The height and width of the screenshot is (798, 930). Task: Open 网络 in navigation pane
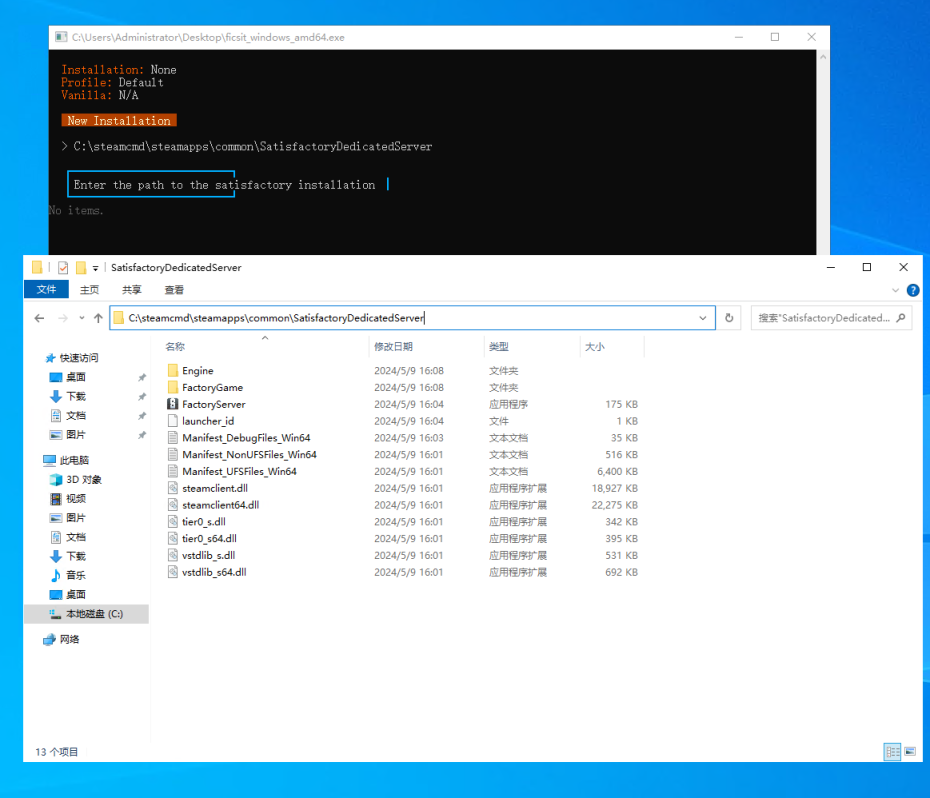click(x=69, y=639)
